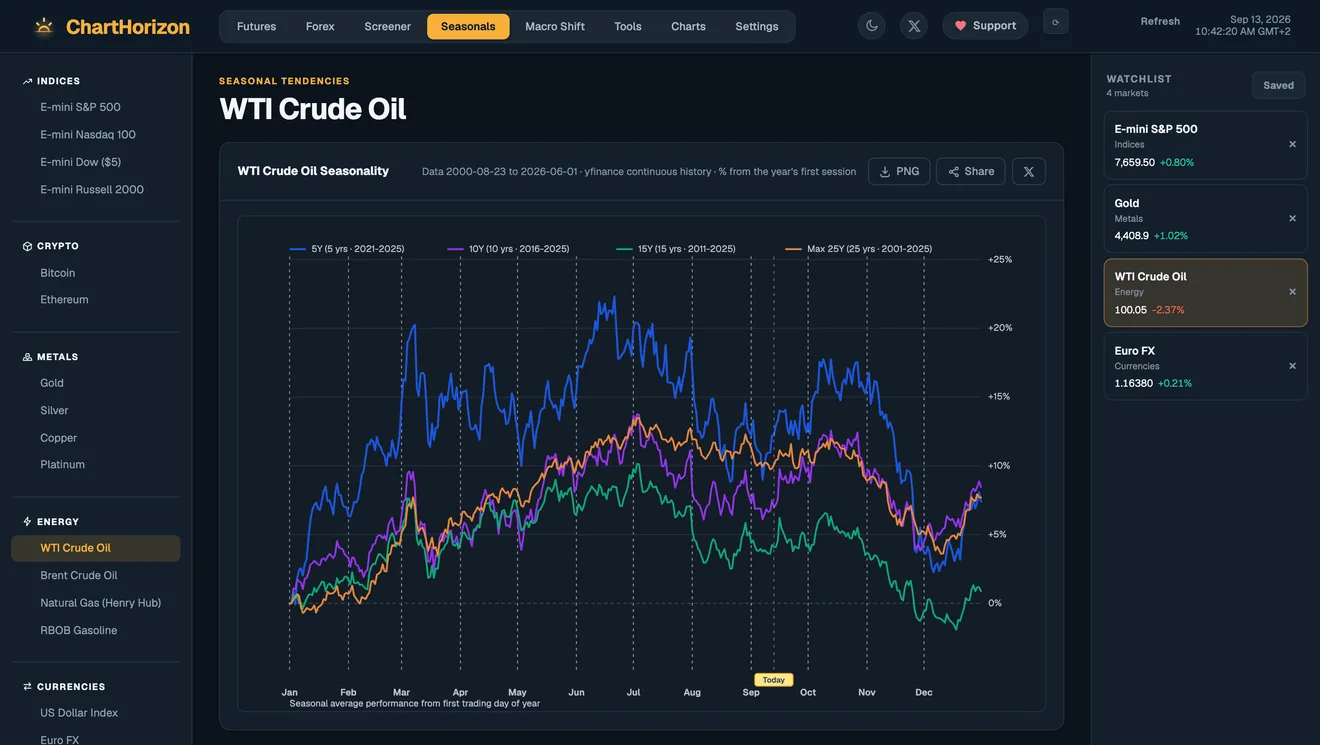Viewport: 1320px width, 745px height.
Task: Select Silver under Metals
Action: (x=96, y=411)
